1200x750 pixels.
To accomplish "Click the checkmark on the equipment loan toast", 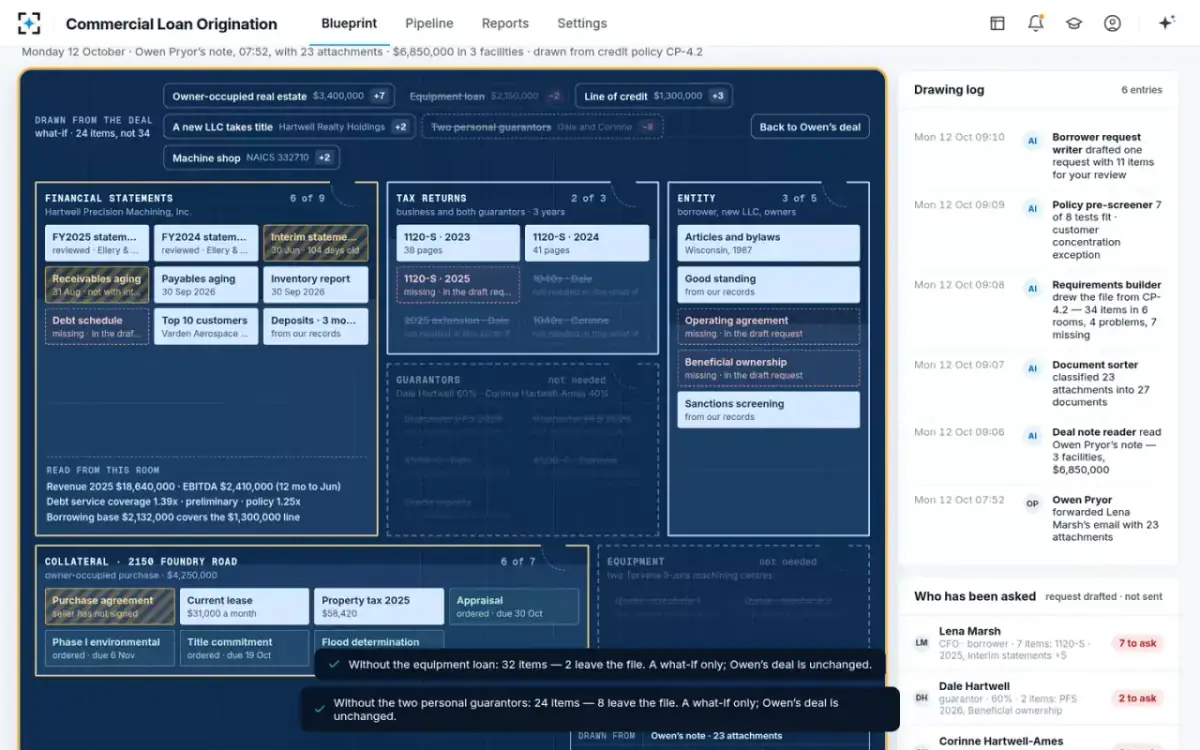I will click(334, 664).
